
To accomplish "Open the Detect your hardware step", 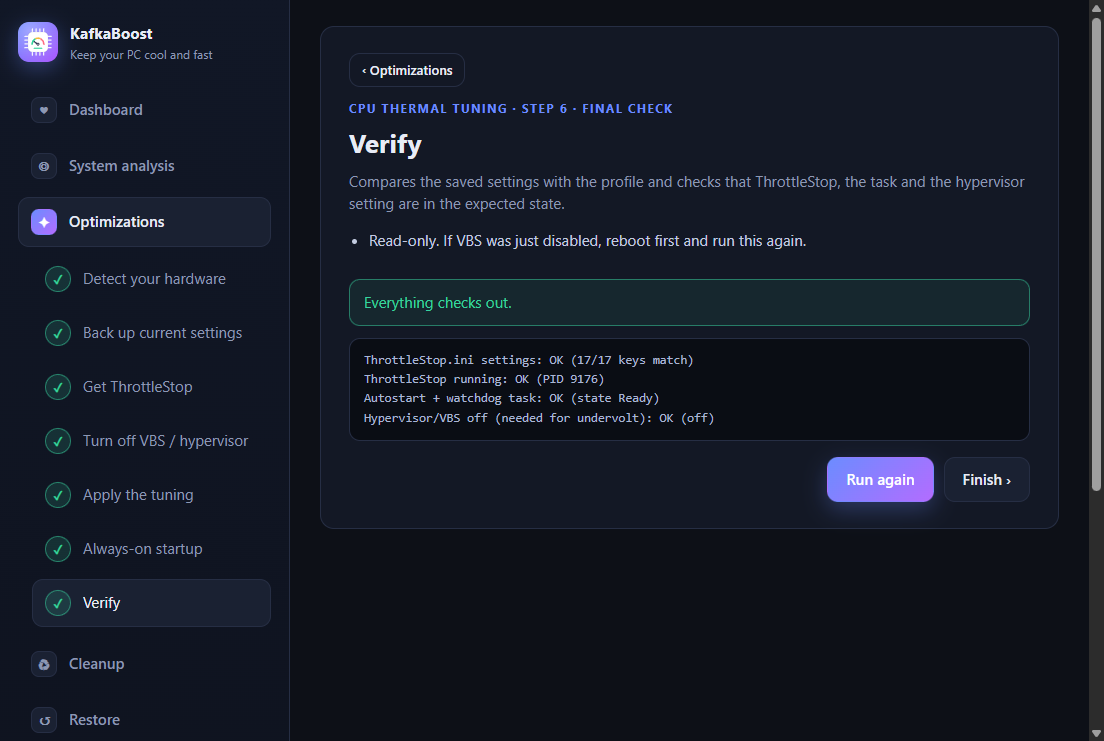I will (151, 279).
